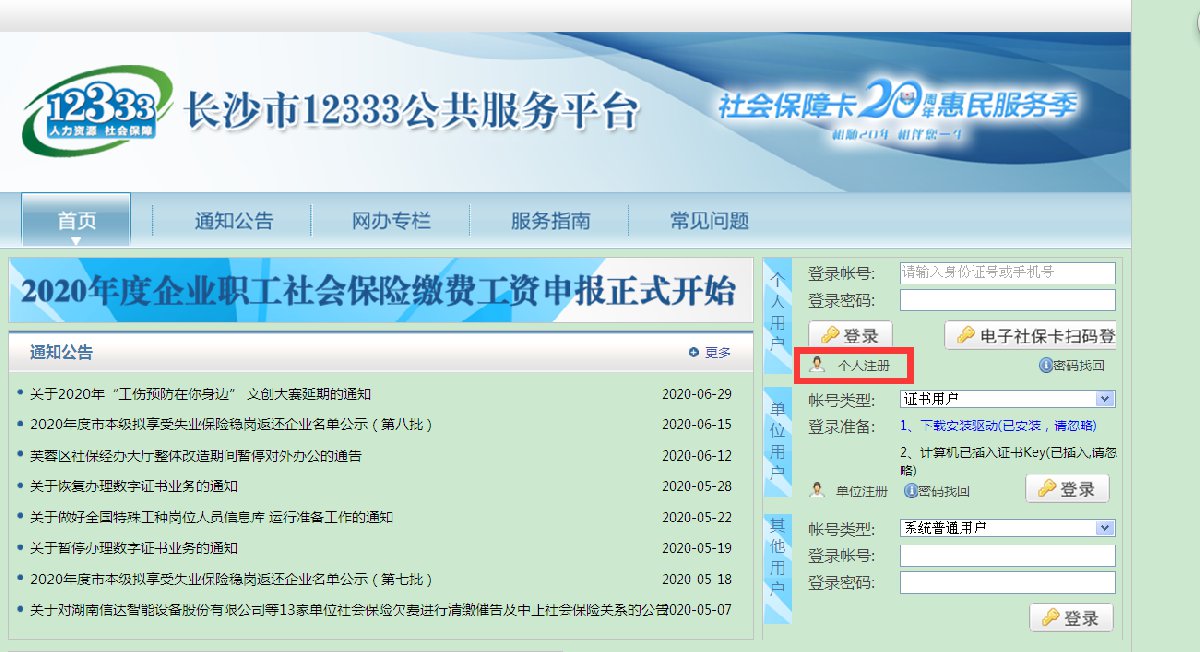This screenshot has width=1200, height=652.
Task: Open the 通知公告 navigation tab
Action: [x=233, y=221]
